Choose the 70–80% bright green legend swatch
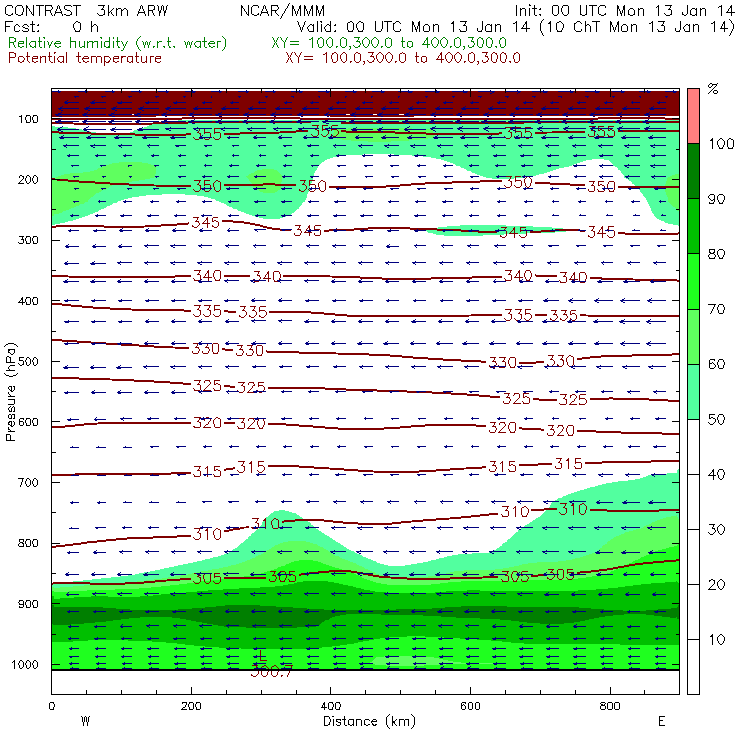 pyautogui.click(x=693, y=281)
